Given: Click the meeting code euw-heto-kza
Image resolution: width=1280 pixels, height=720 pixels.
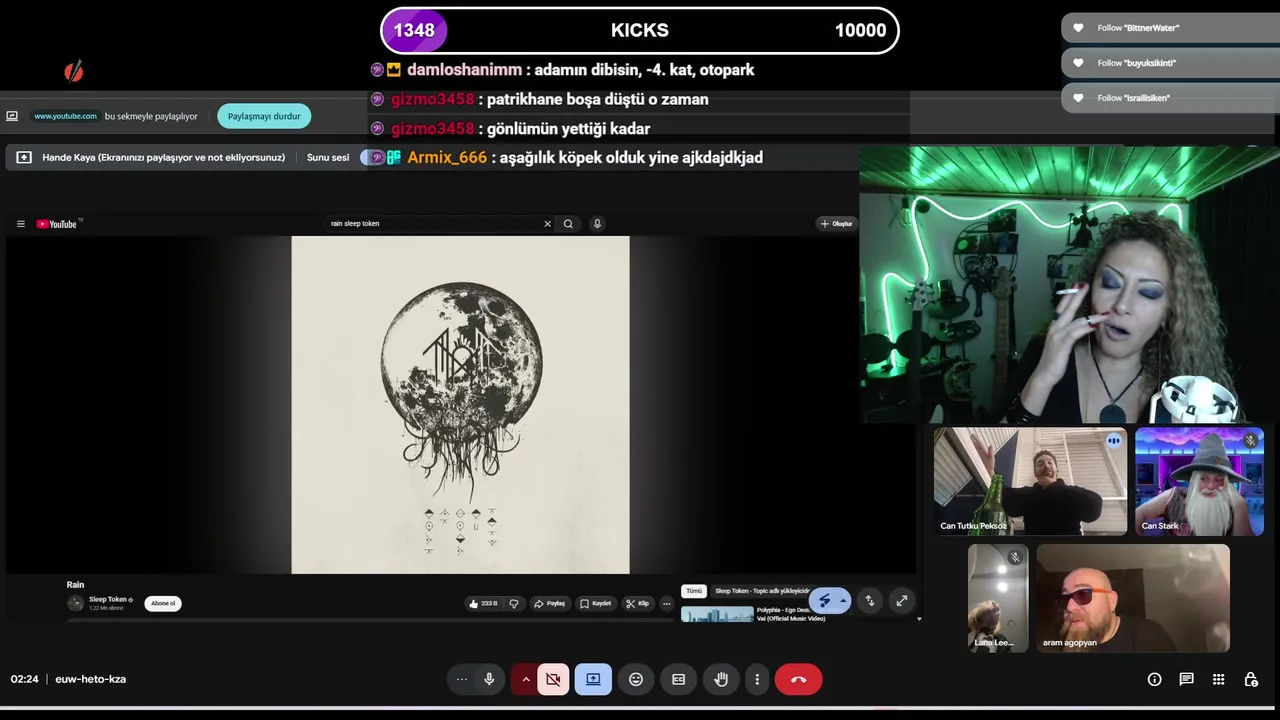Looking at the screenshot, I should (x=90, y=679).
